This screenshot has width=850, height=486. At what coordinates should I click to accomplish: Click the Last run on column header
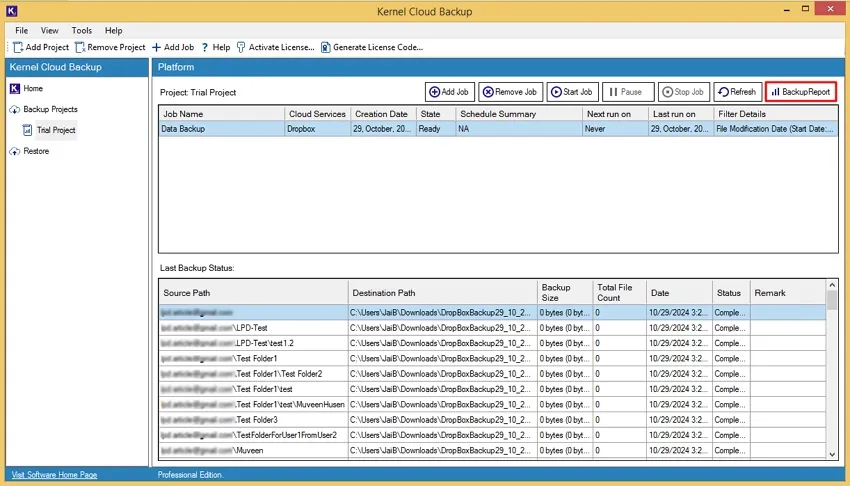681,114
